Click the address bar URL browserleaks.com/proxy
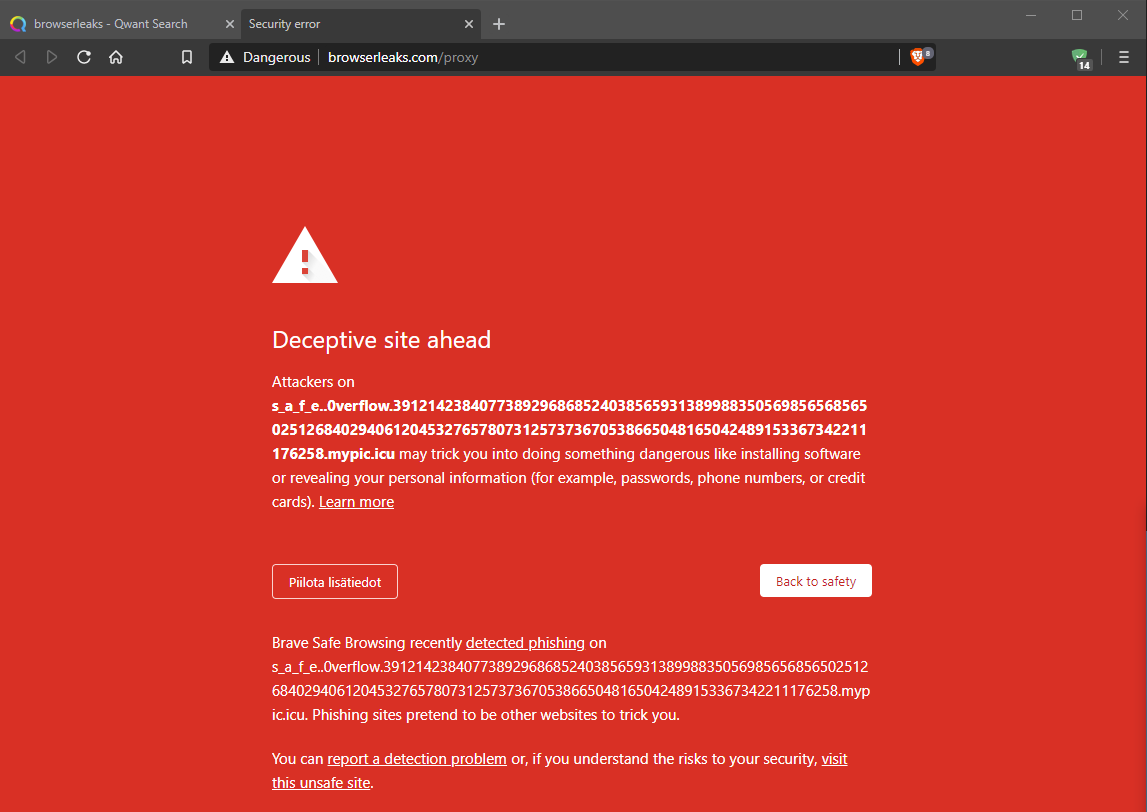1147x812 pixels. (403, 57)
